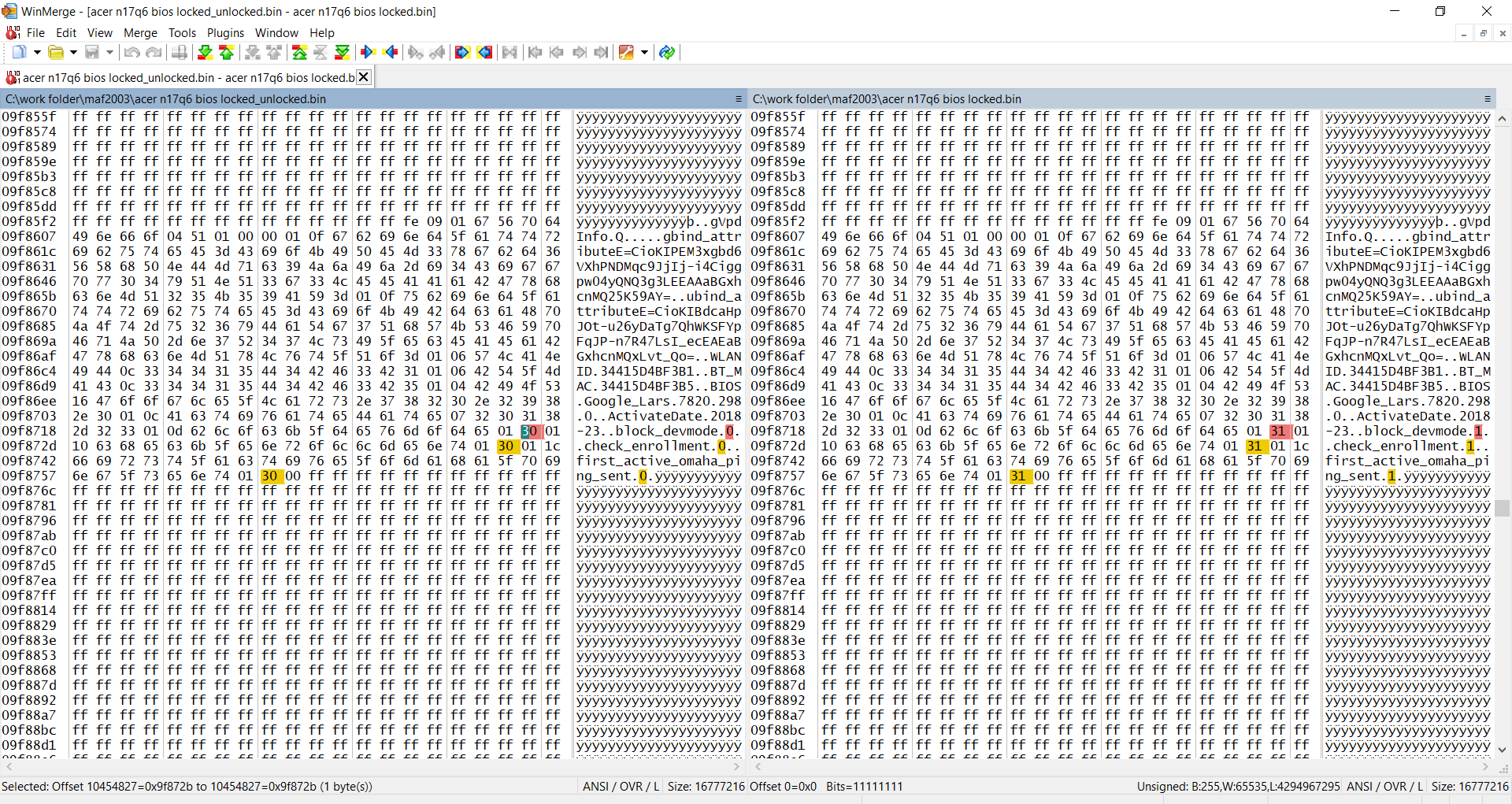Copy left and advance to next difference
1512x804 pixels.
tap(438, 53)
